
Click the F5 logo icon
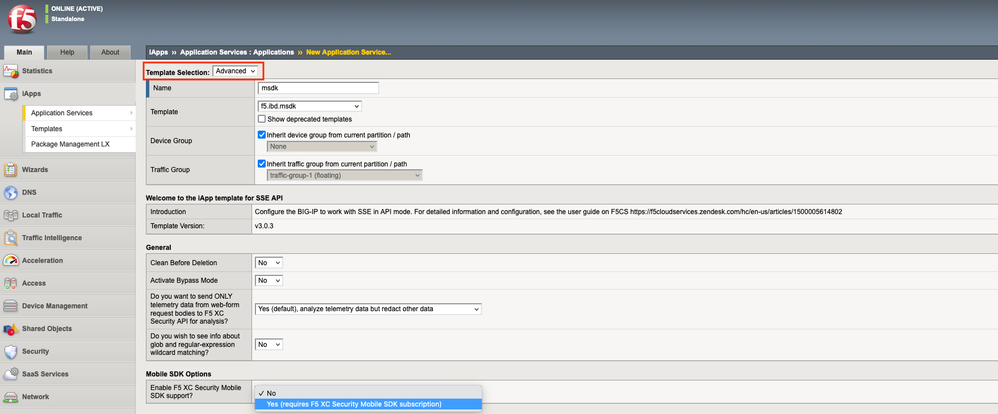point(22,20)
